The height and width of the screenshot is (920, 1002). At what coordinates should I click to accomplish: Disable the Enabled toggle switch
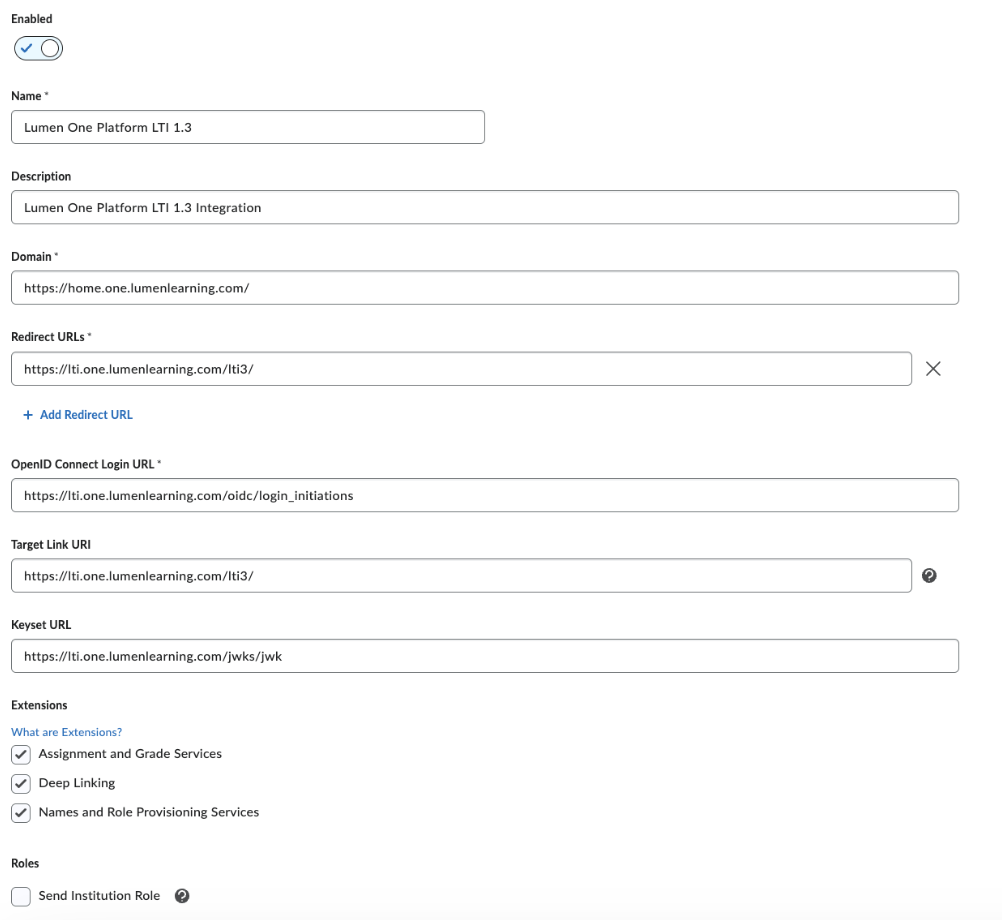(37, 47)
